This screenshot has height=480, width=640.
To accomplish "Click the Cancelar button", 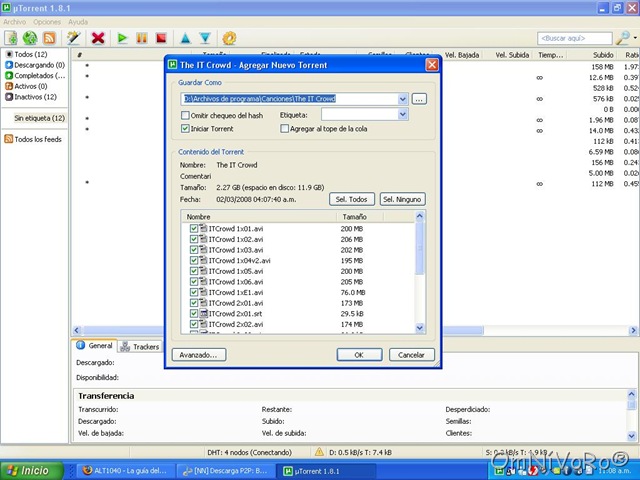I will tap(411, 355).
